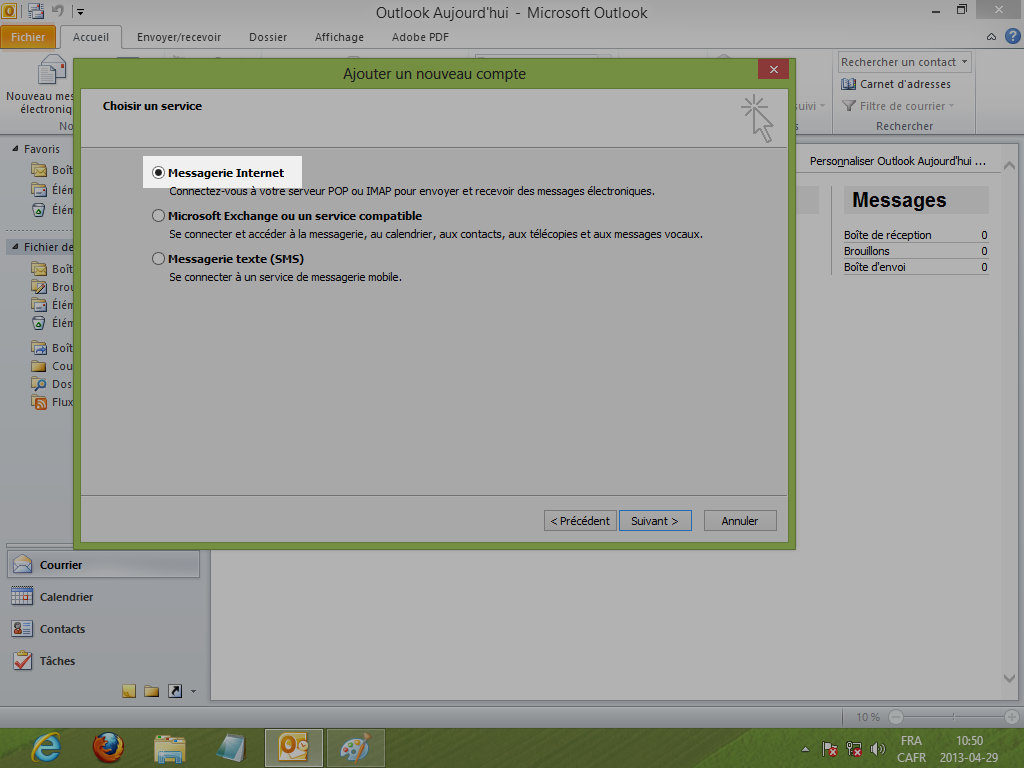1024x768 pixels.
Task: Switch to the Dossier ribbon tab
Action: tap(268, 37)
